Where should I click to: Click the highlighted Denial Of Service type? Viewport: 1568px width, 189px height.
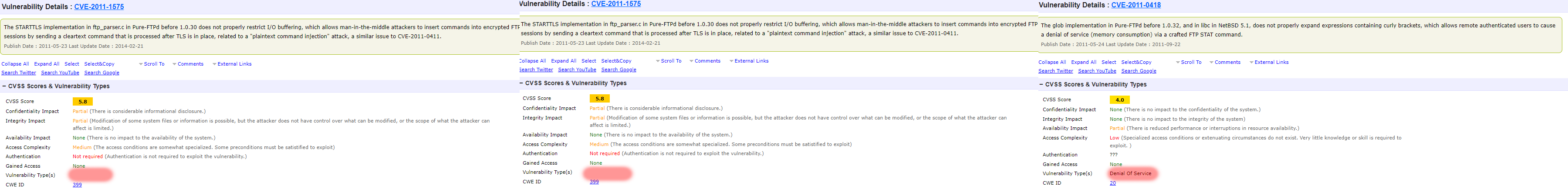(x=1130, y=173)
